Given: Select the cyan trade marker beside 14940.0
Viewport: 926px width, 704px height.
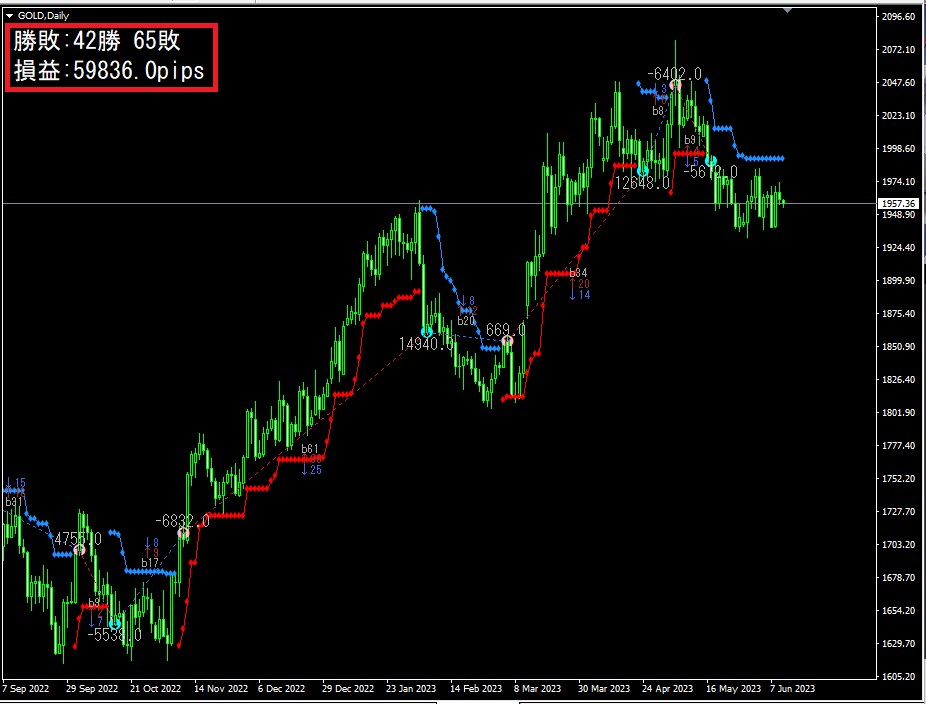Looking at the screenshot, I should (426, 332).
